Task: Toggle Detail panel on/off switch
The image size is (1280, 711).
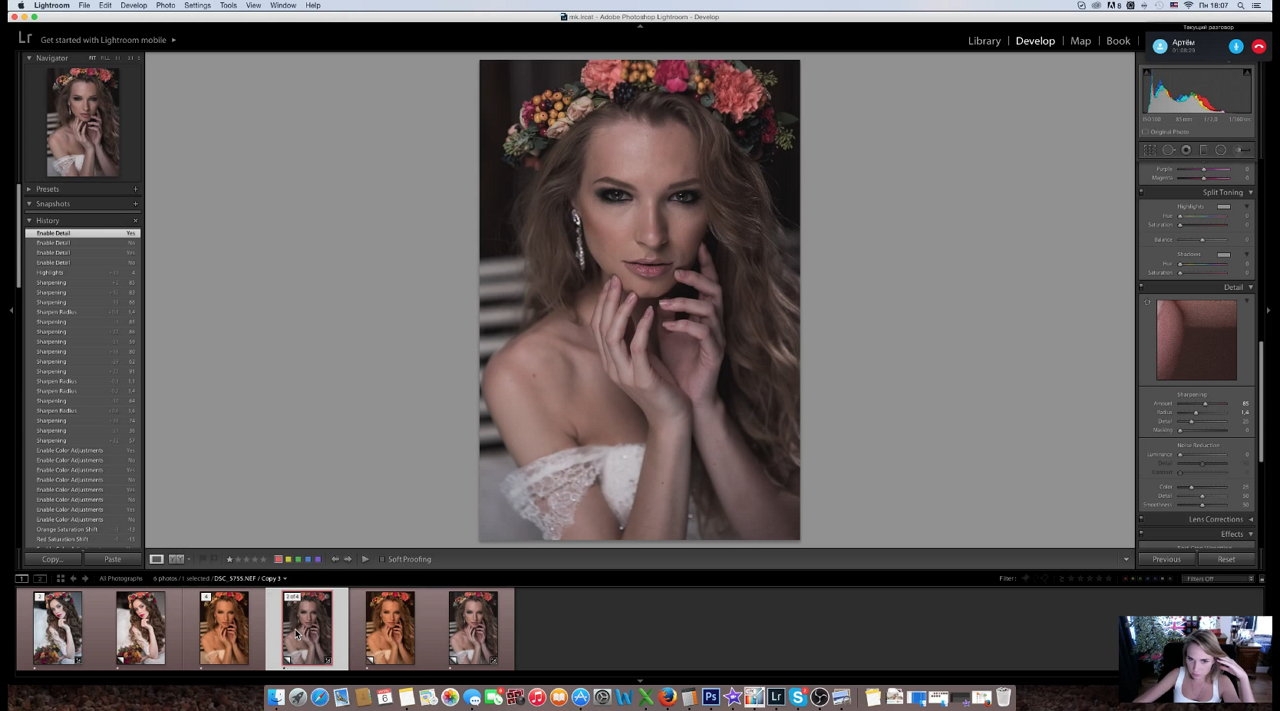Action: [x=1141, y=287]
